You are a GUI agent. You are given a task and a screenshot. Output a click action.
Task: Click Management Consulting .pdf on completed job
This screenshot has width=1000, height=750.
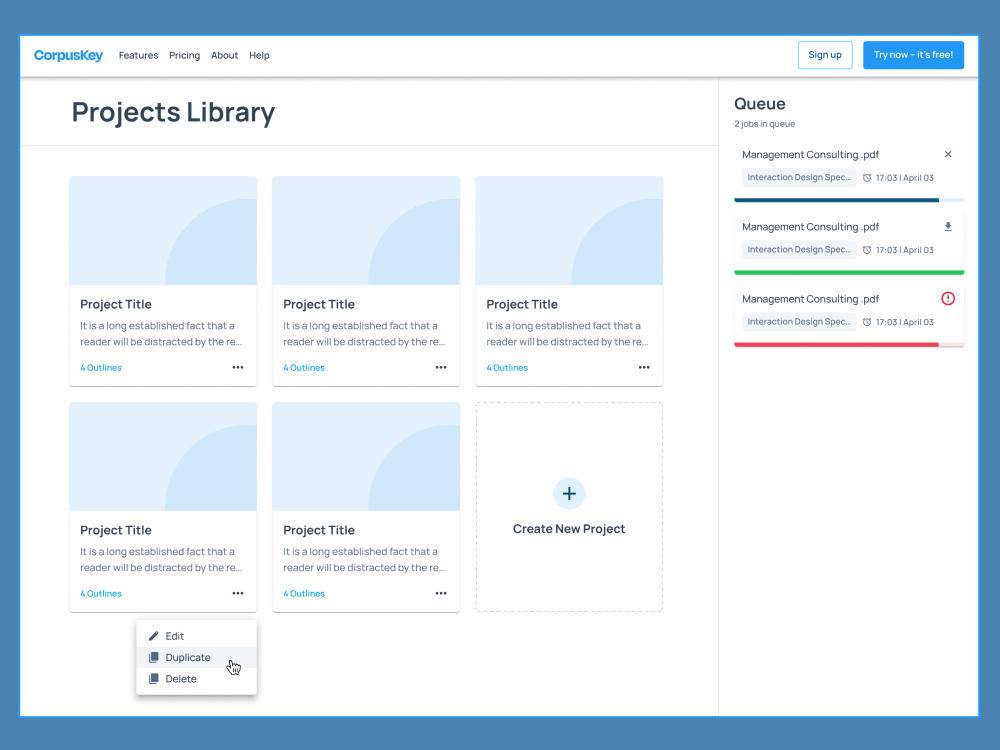(x=810, y=226)
